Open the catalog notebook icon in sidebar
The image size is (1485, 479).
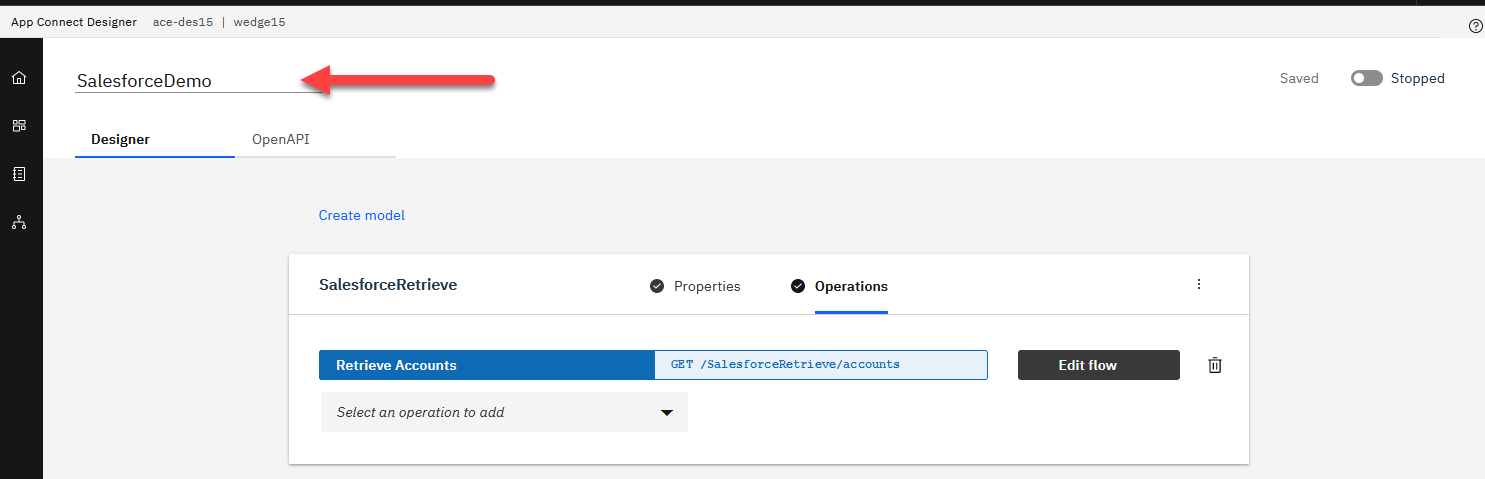[x=19, y=174]
